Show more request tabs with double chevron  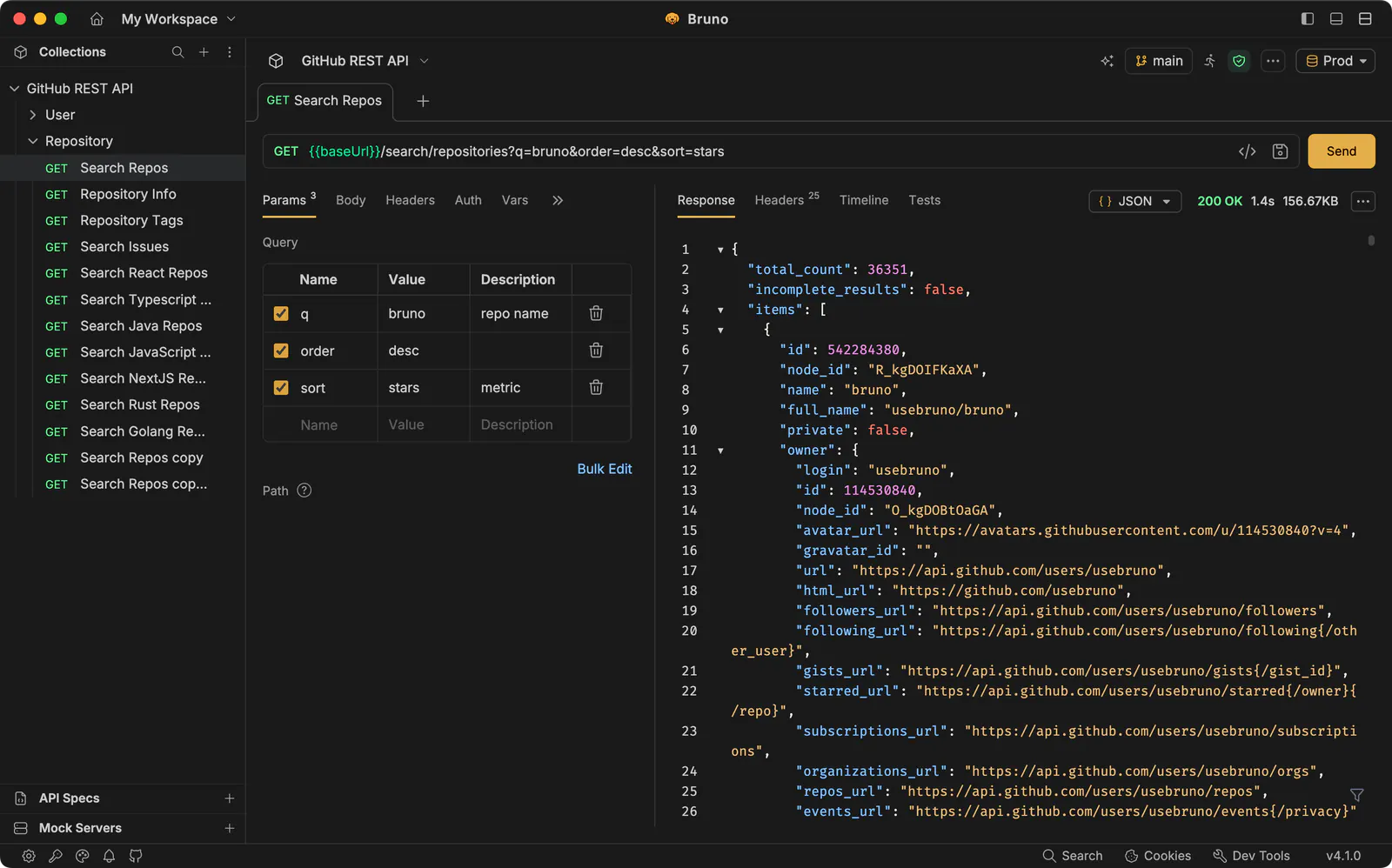558,200
